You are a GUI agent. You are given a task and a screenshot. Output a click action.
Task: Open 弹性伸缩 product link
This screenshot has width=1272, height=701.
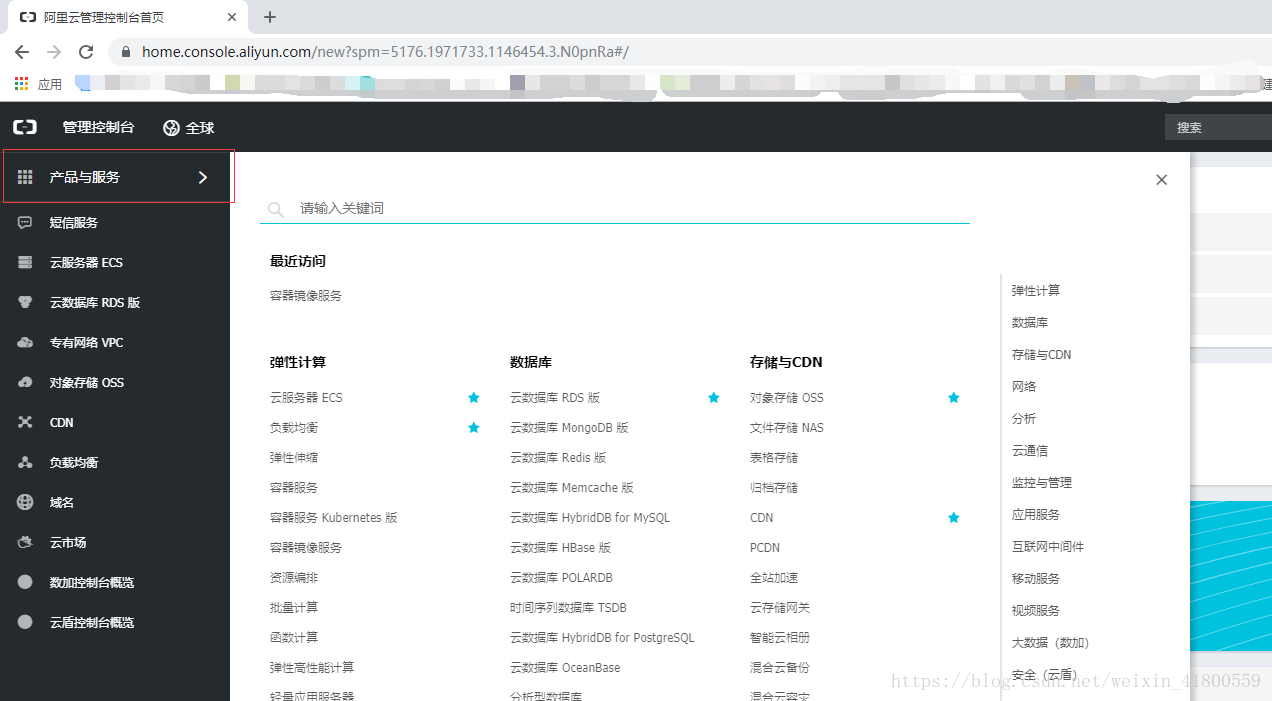tap(294, 457)
